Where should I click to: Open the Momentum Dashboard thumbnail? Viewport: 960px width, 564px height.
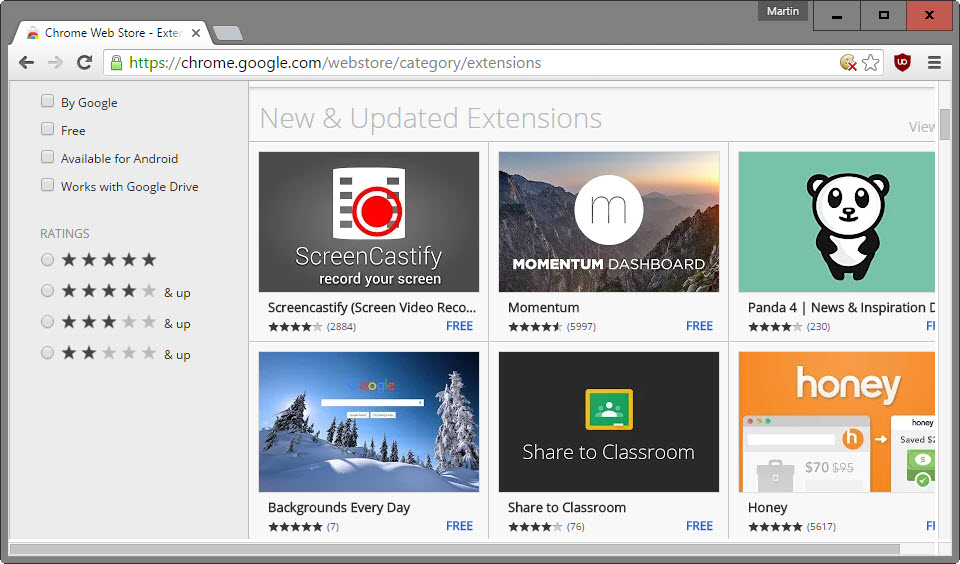coord(609,222)
